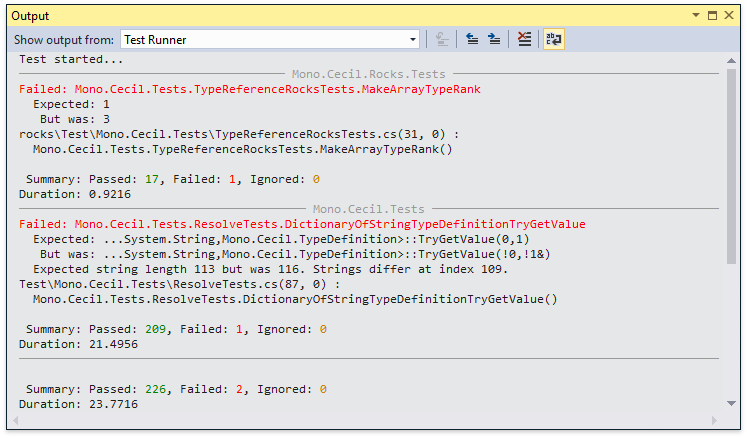Click the Test Runner text in the combo box
Screen dimensions: 747x438
(155, 40)
